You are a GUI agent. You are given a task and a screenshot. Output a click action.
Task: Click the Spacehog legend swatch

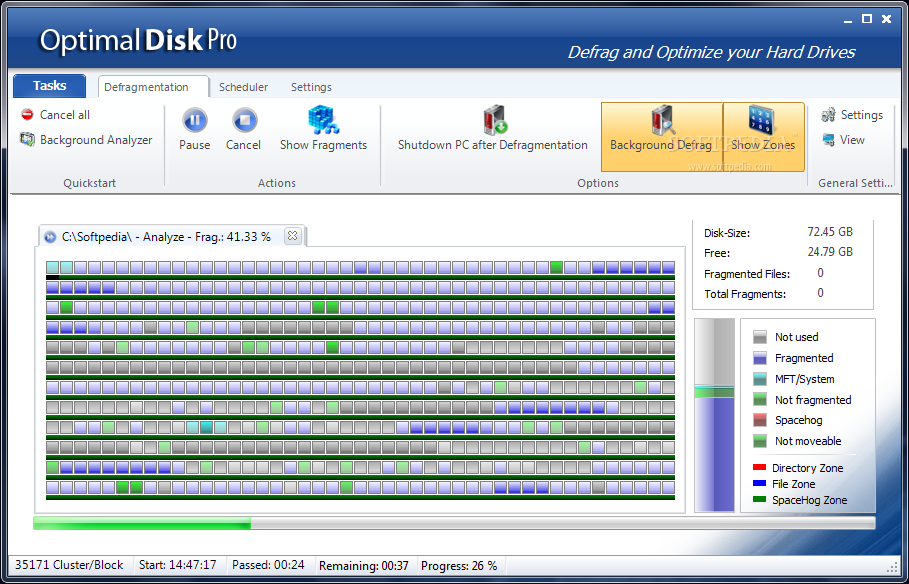(760, 420)
